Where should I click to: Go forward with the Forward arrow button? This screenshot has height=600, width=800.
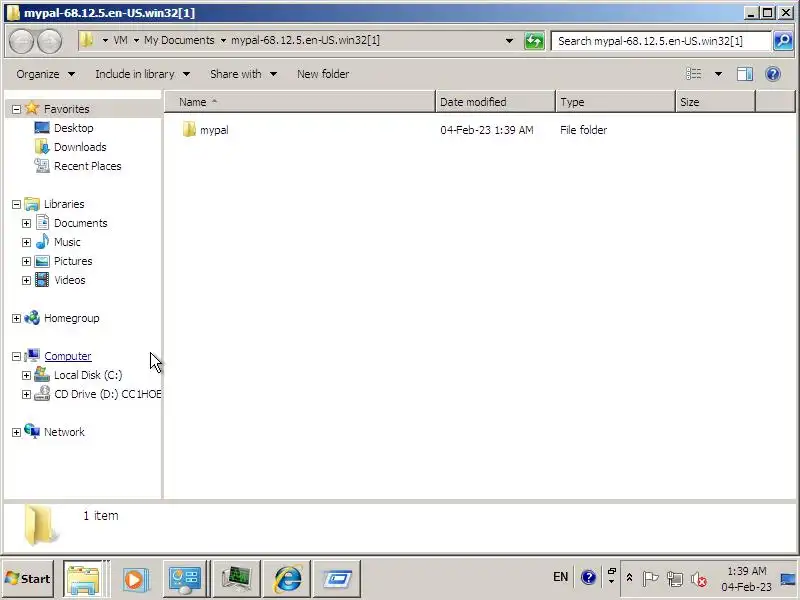[x=49, y=41]
